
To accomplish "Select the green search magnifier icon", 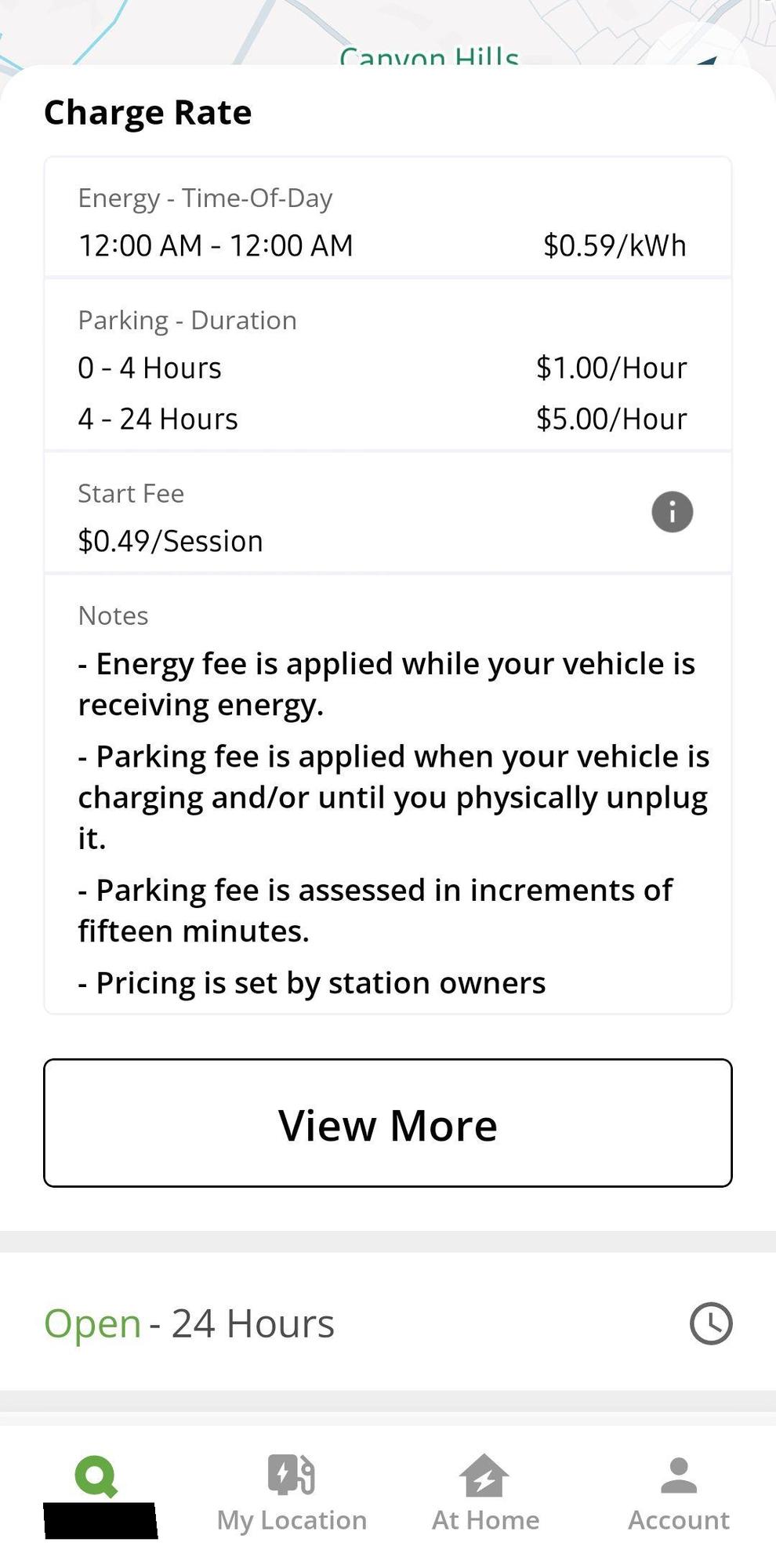I will click(x=96, y=1476).
